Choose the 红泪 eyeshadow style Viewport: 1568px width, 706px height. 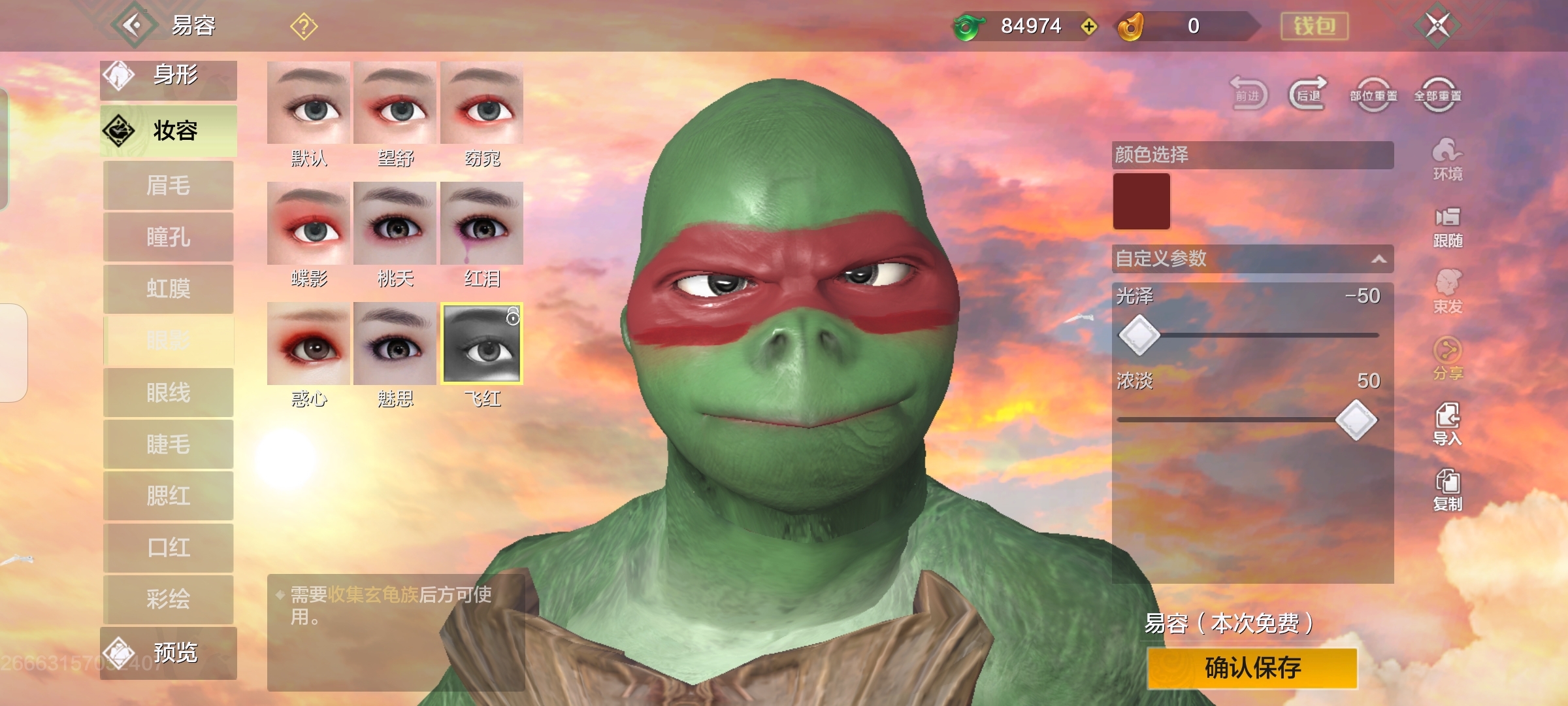coord(482,223)
